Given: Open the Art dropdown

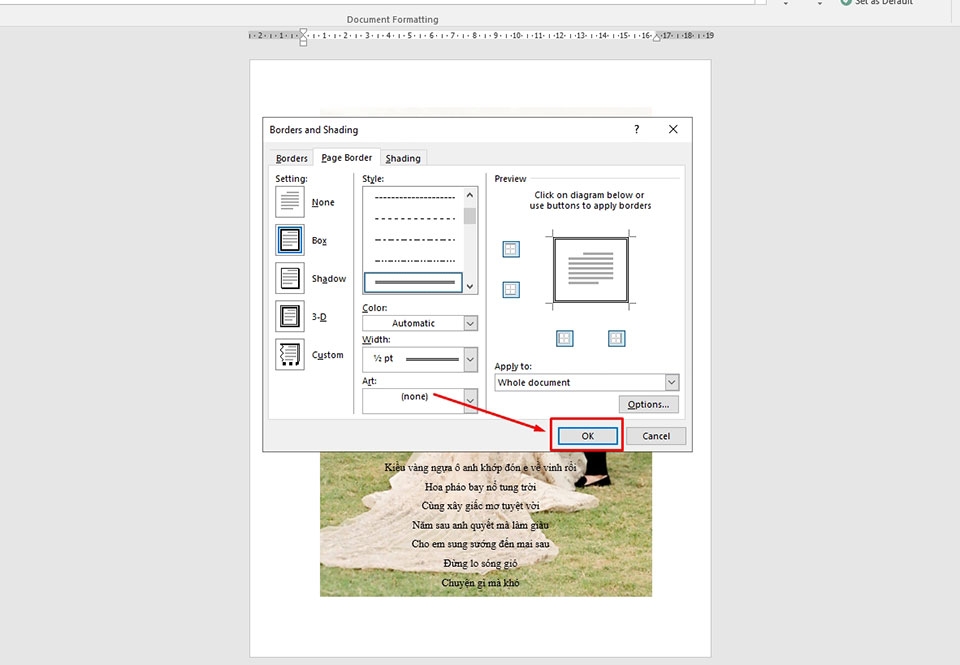Looking at the screenshot, I should (470, 399).
